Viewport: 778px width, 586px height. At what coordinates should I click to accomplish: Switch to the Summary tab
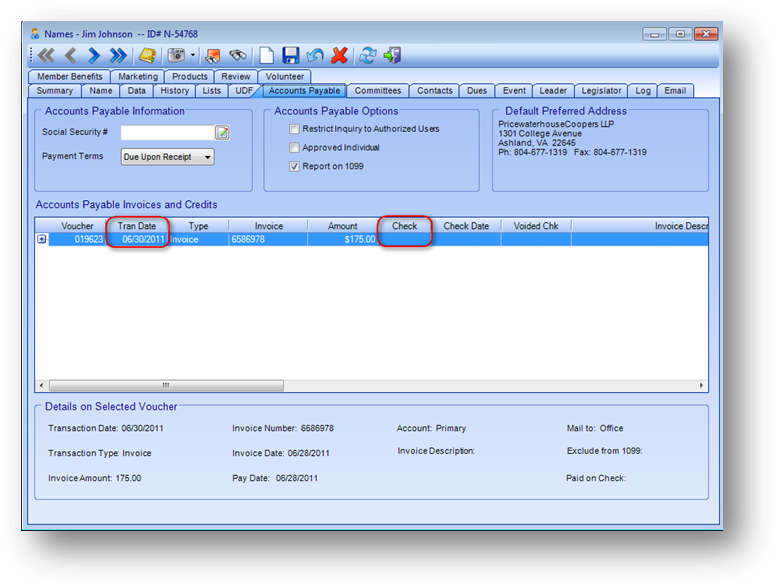point(55,91)
